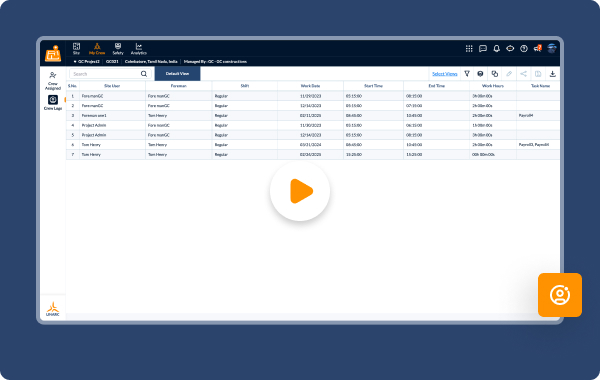The width and height of the screenshot is (600, 380).
Task: Open the notifications bell
Action: [497, 49]
